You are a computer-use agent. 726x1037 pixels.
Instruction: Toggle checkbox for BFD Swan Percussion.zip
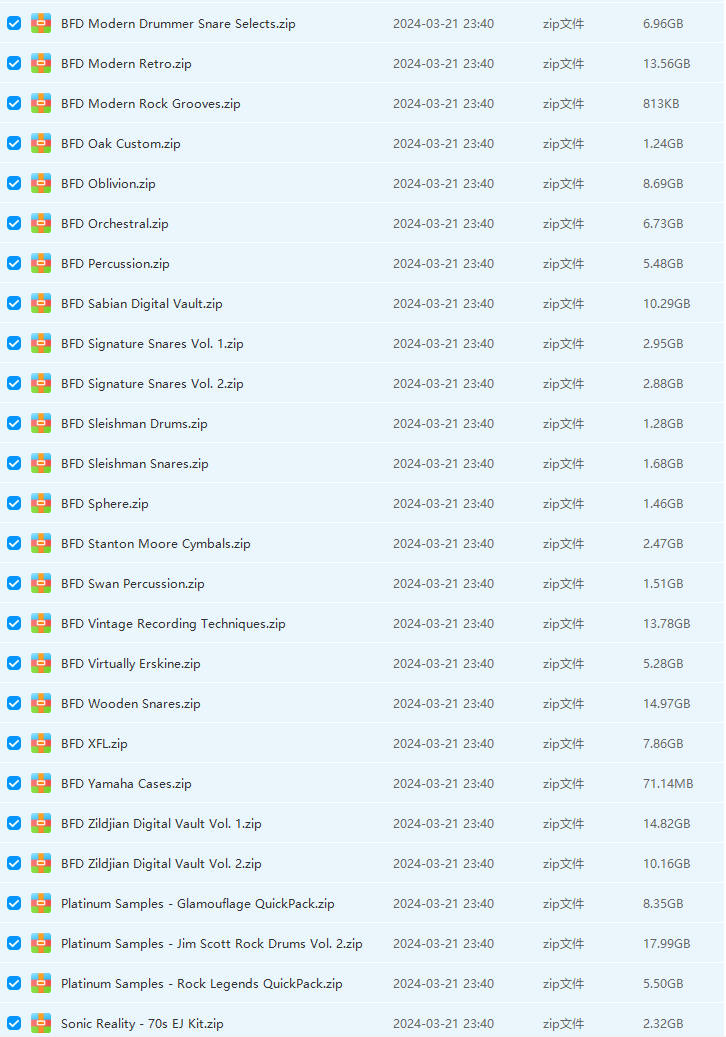pyautogui.click(x=14, y=583)
